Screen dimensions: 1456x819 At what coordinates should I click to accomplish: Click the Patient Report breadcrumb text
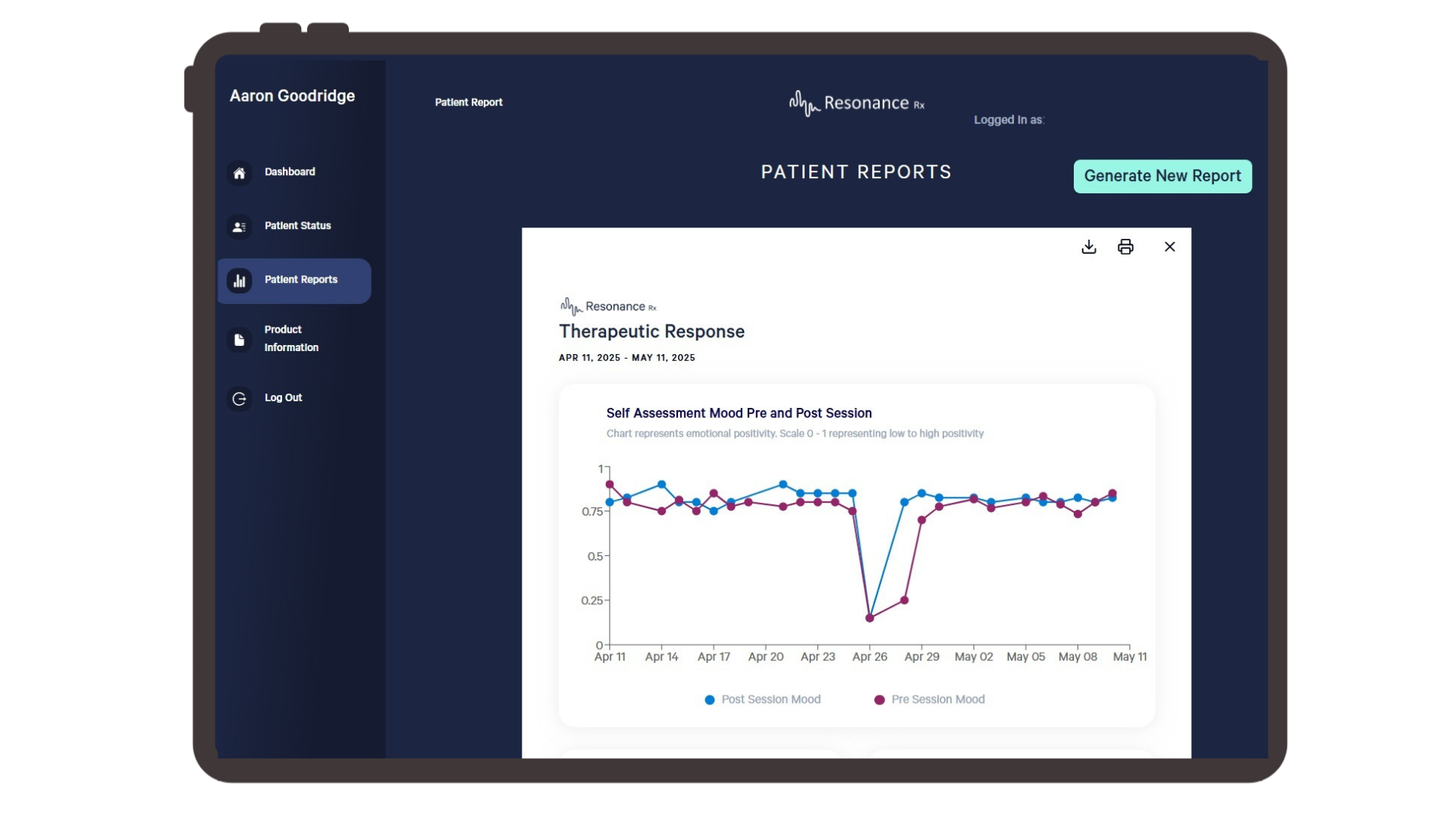pos(469,102)
